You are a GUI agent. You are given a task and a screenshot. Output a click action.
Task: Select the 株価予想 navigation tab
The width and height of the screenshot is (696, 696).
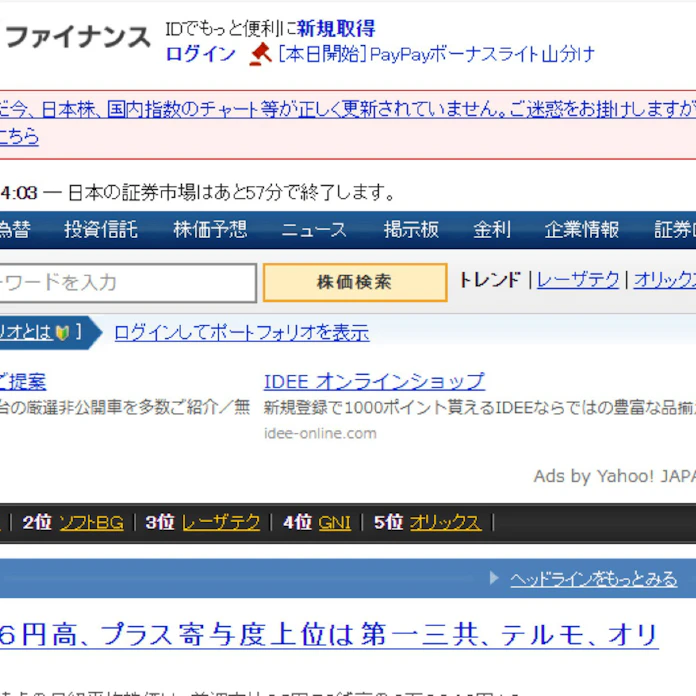(210, 229)
